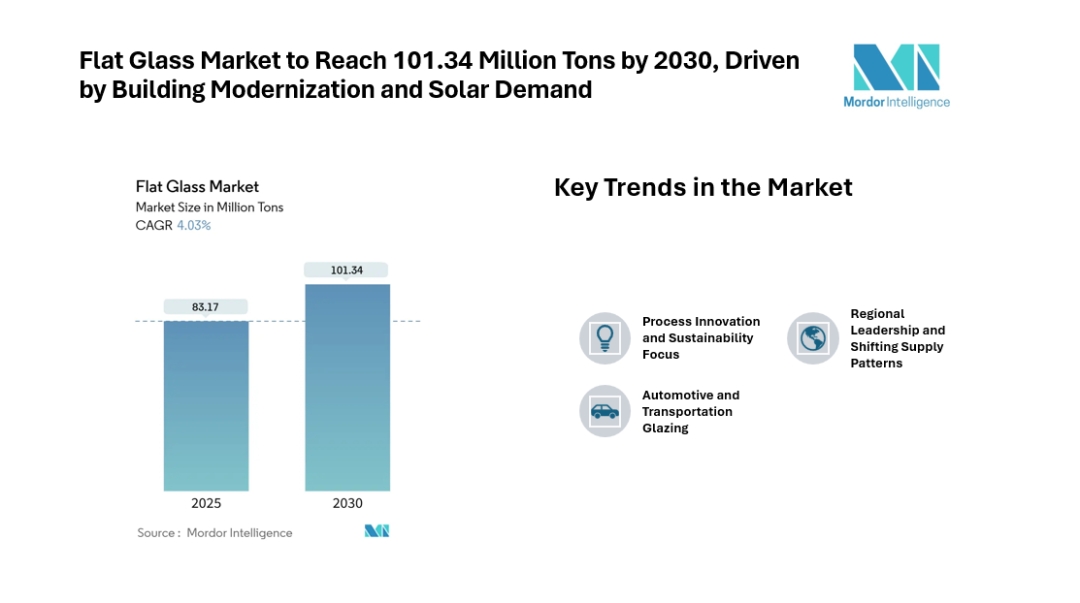This screenshot has width=1080, height=603.
Task: Click the car Automotive Glazing icon
Action: coord(605,411)
